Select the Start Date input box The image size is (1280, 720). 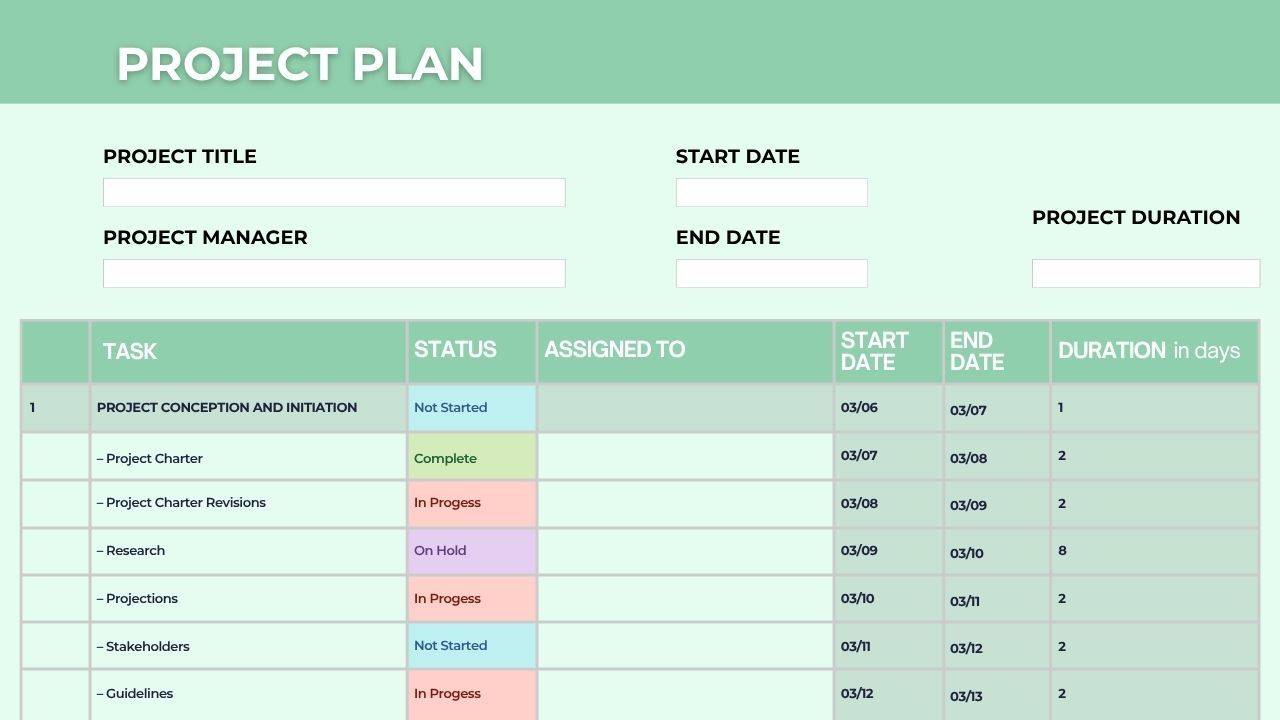click(x=771, y=192)
